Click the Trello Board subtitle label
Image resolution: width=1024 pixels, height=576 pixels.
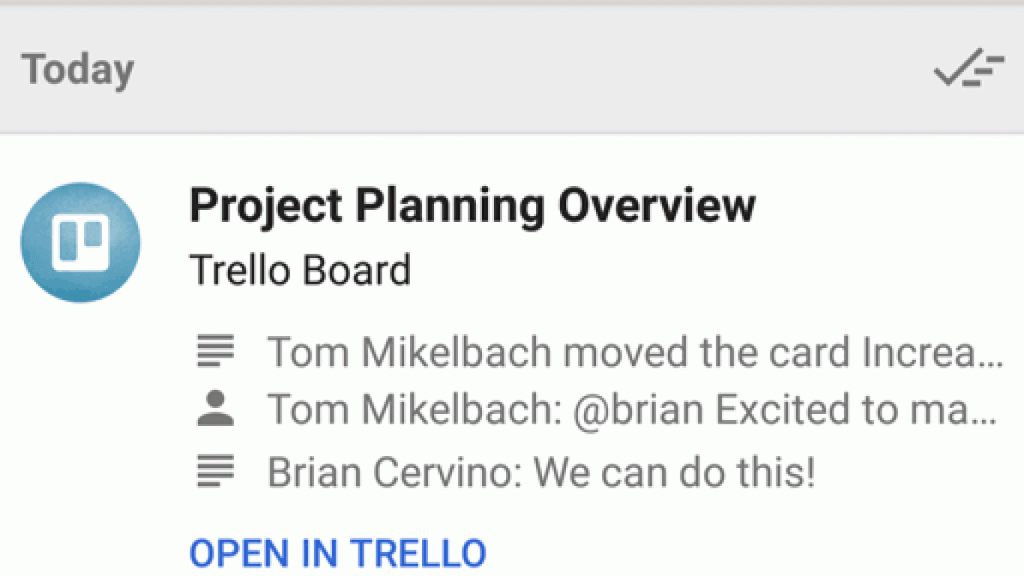(299, 268)
